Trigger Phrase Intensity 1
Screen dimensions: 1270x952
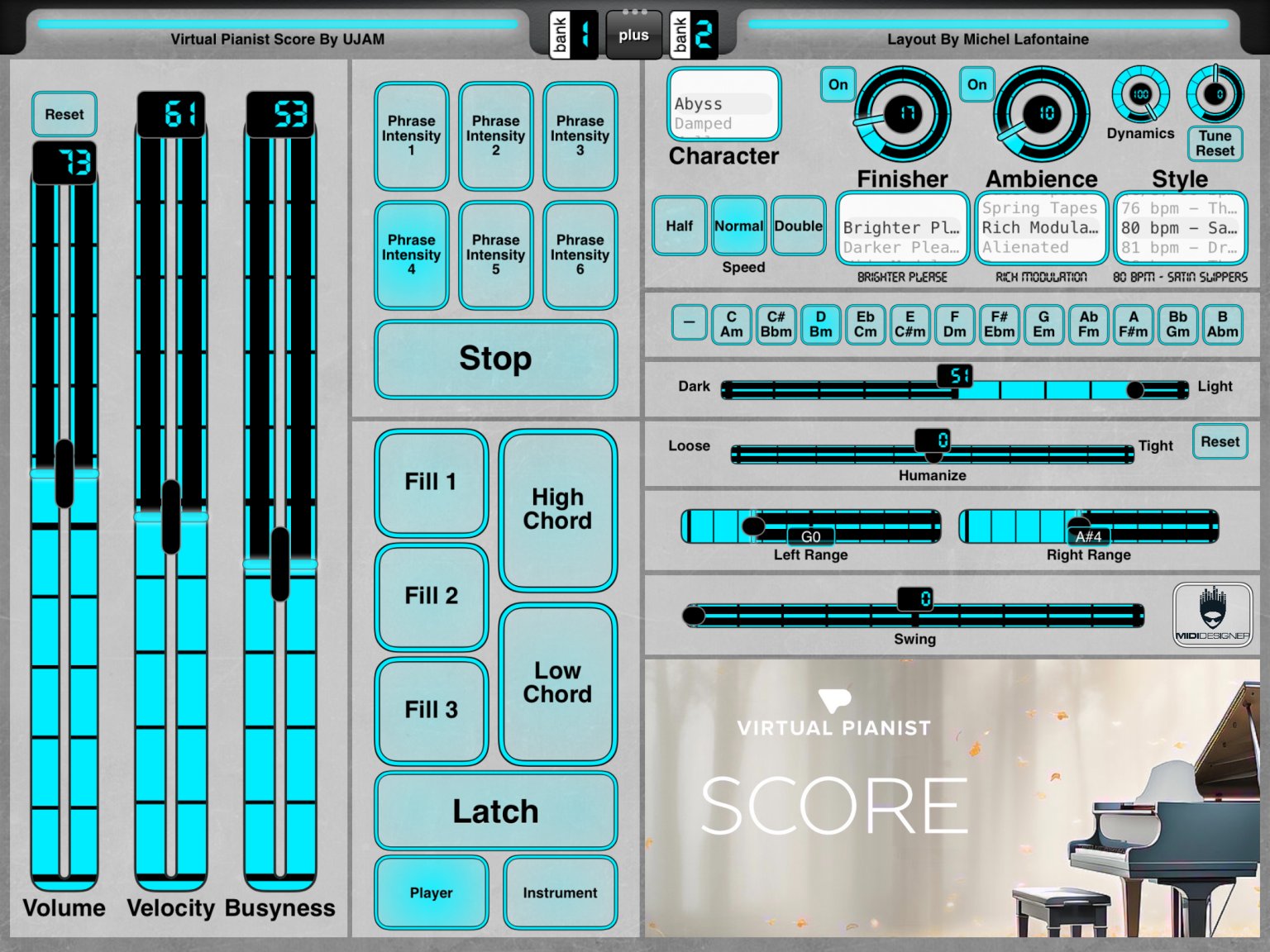tap(412, 136)
